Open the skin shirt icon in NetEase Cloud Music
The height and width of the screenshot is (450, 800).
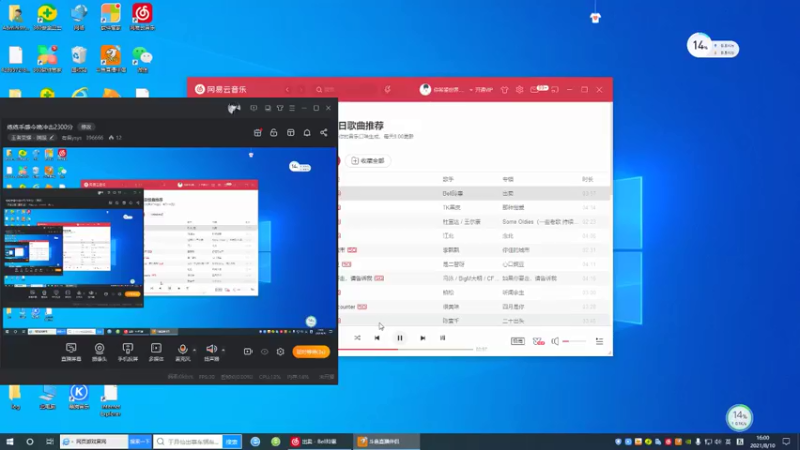[505, 90]
